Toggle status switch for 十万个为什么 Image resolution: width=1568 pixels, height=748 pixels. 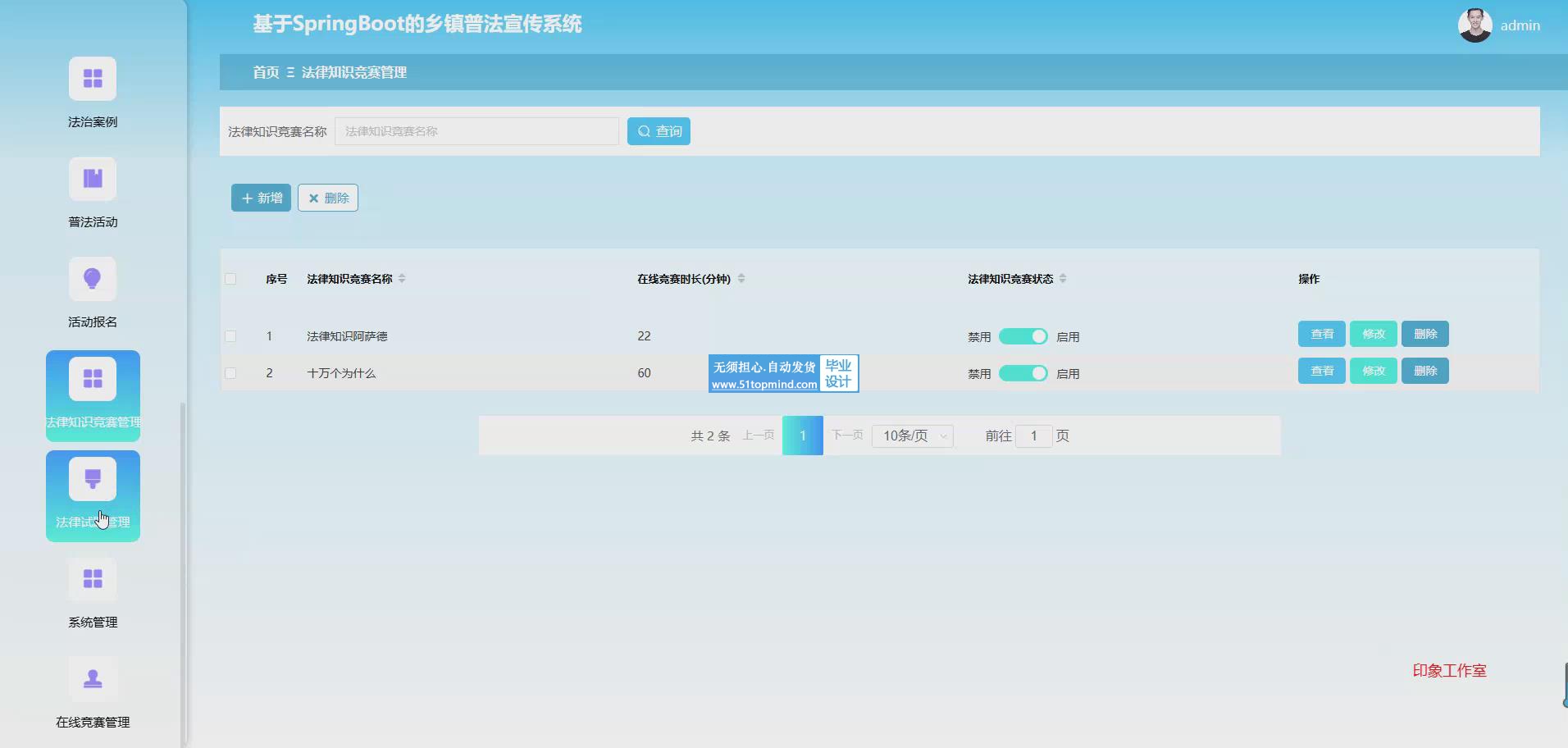coord(1023,373)
